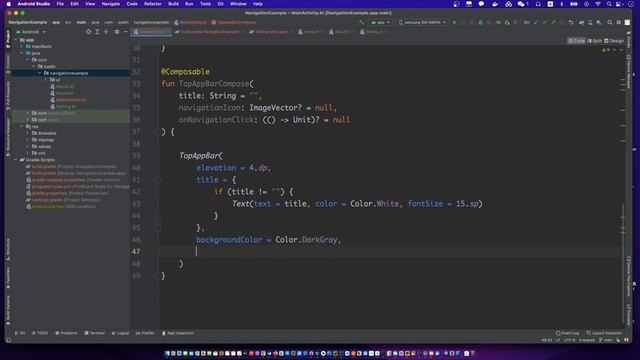The image size is (640, 360).
Task: Click the Debug app bug icon
Action: 481,22
